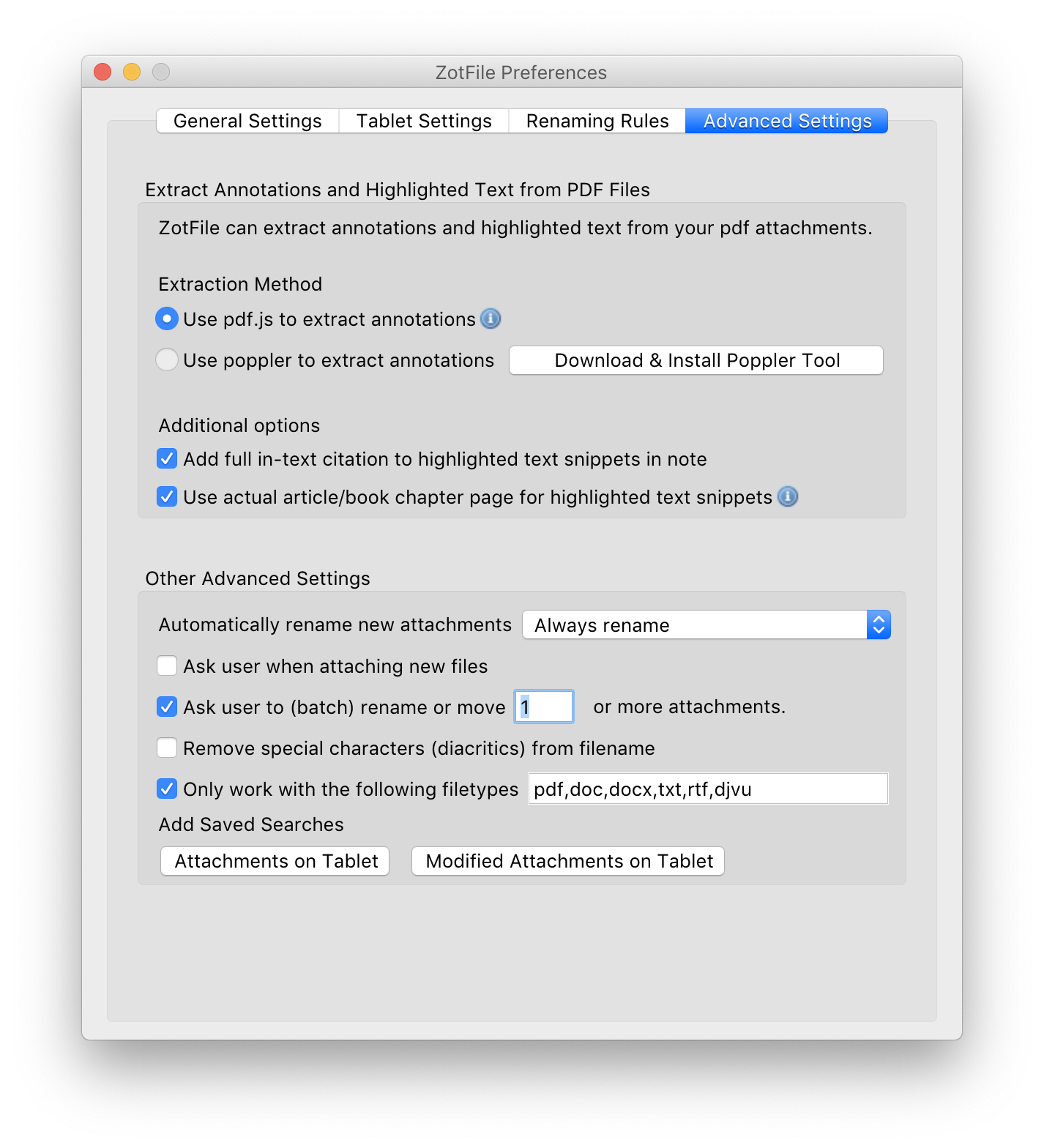This screenshot has width=1044, height=1148.
Task: Toggle 'Use actual article/book chapter page' checkbox
Action: (x=167, y=496)
